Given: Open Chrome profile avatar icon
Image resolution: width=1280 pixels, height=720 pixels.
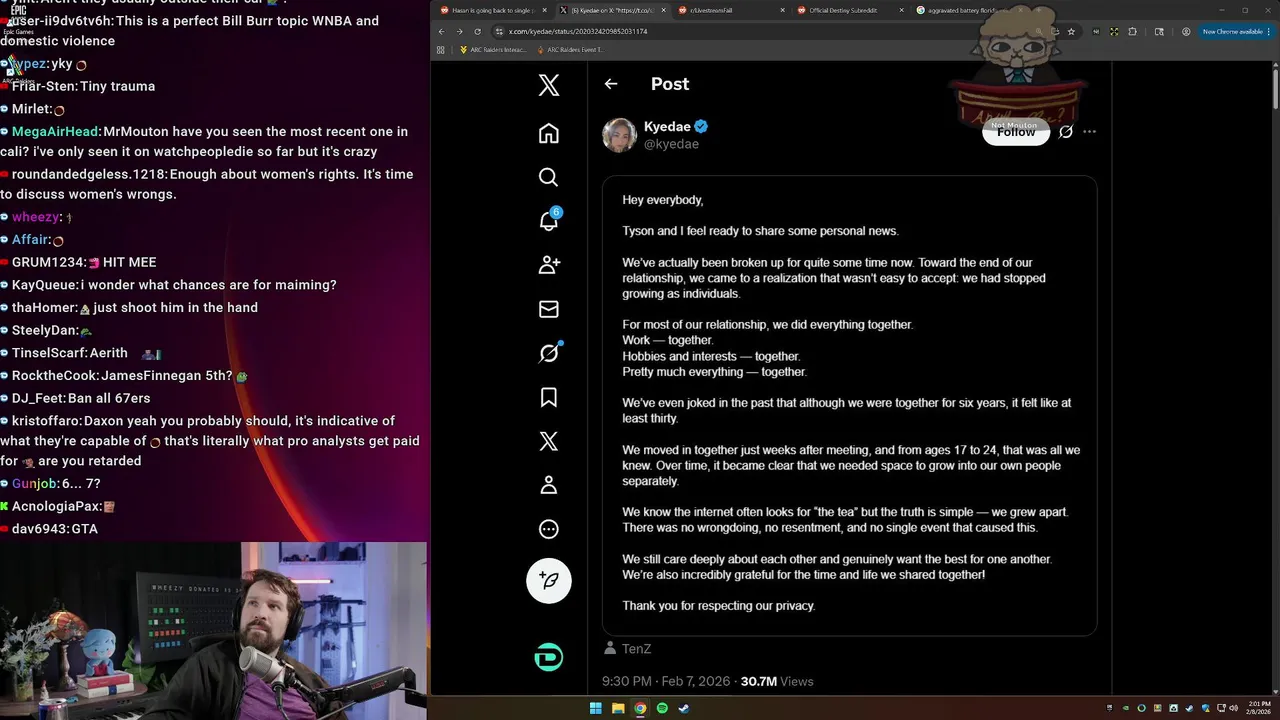Looking at the screenshot, I should point(1186,31).
